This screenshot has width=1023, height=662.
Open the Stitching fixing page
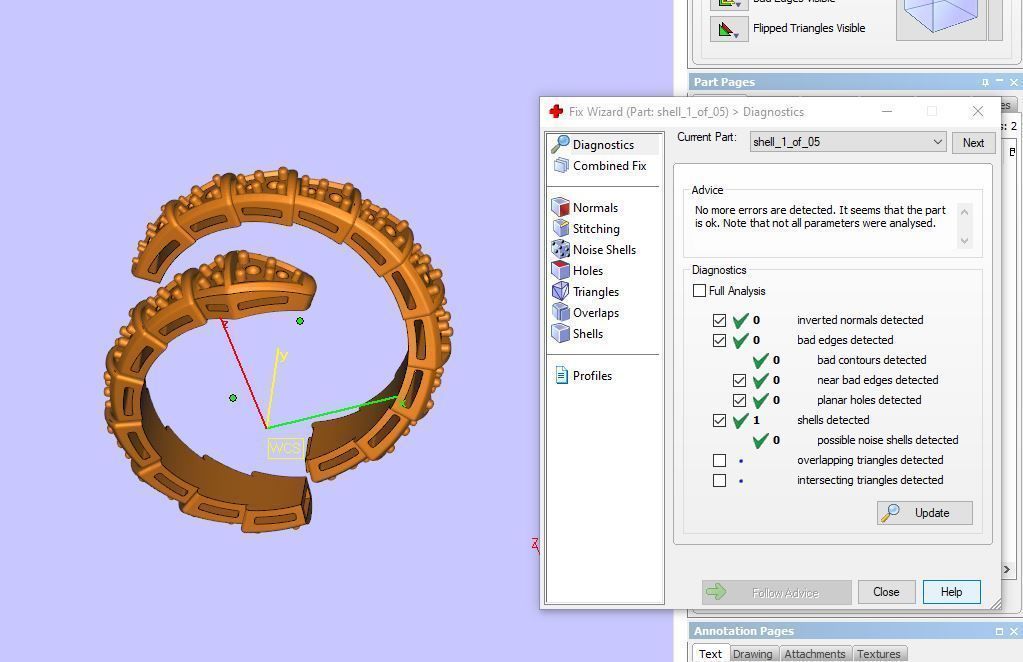(x=586, y=228)
